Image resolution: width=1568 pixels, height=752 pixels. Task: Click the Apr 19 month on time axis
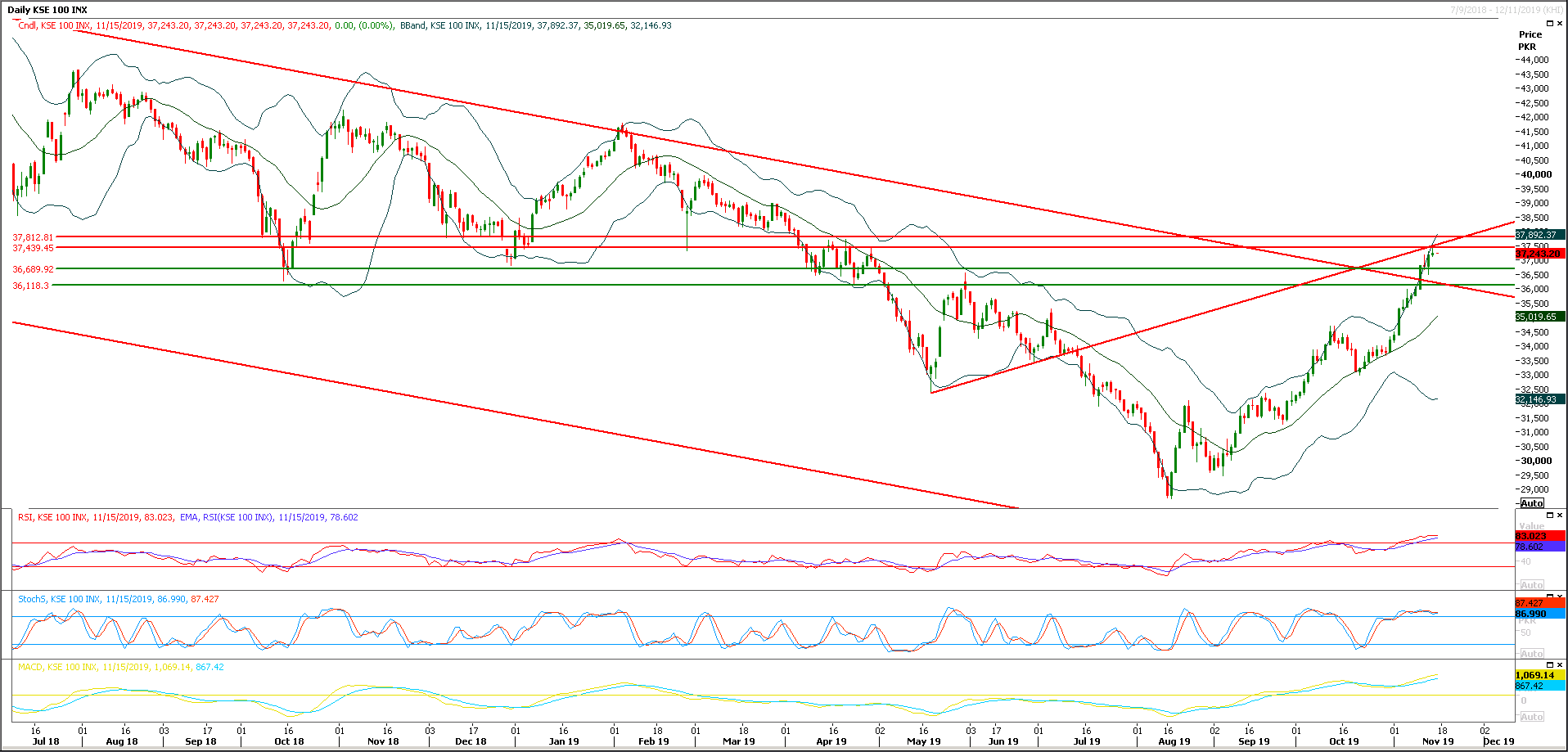831,741
